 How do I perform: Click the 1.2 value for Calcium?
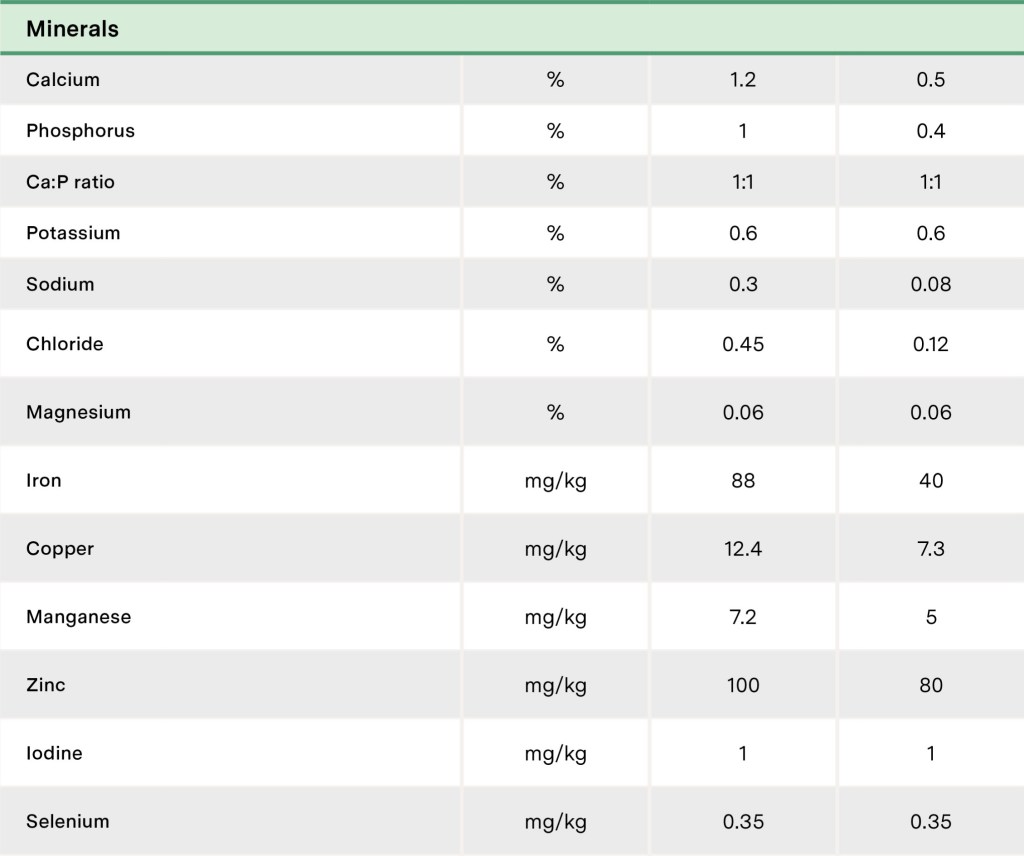[x=743, y=79]
